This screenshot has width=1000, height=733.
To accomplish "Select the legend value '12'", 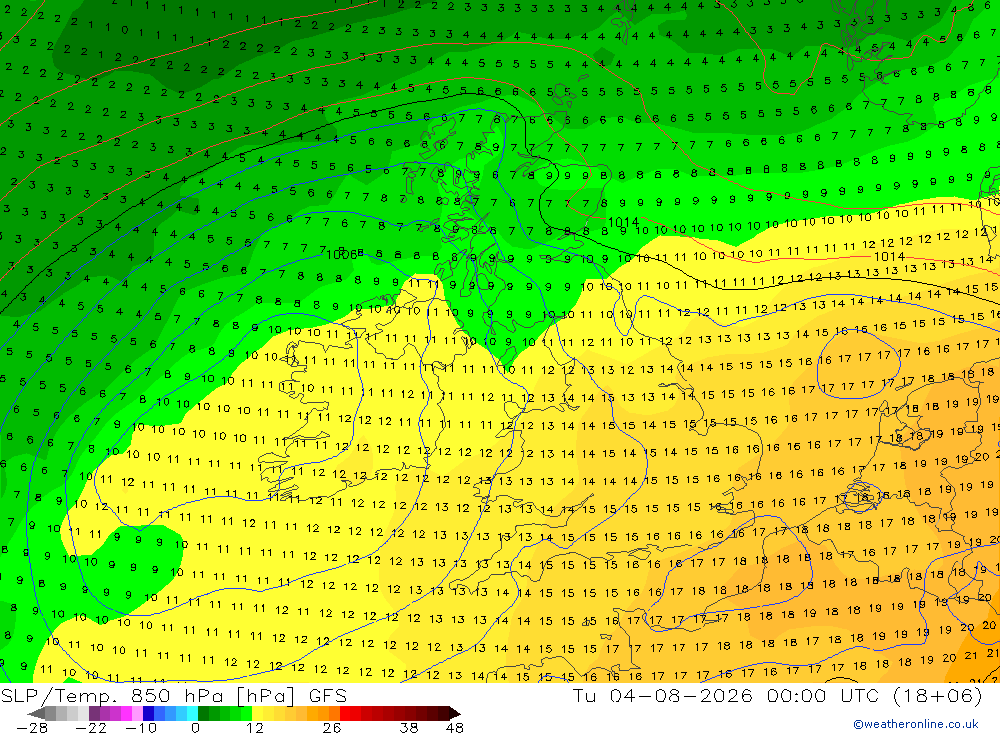I will pos(255,728).
